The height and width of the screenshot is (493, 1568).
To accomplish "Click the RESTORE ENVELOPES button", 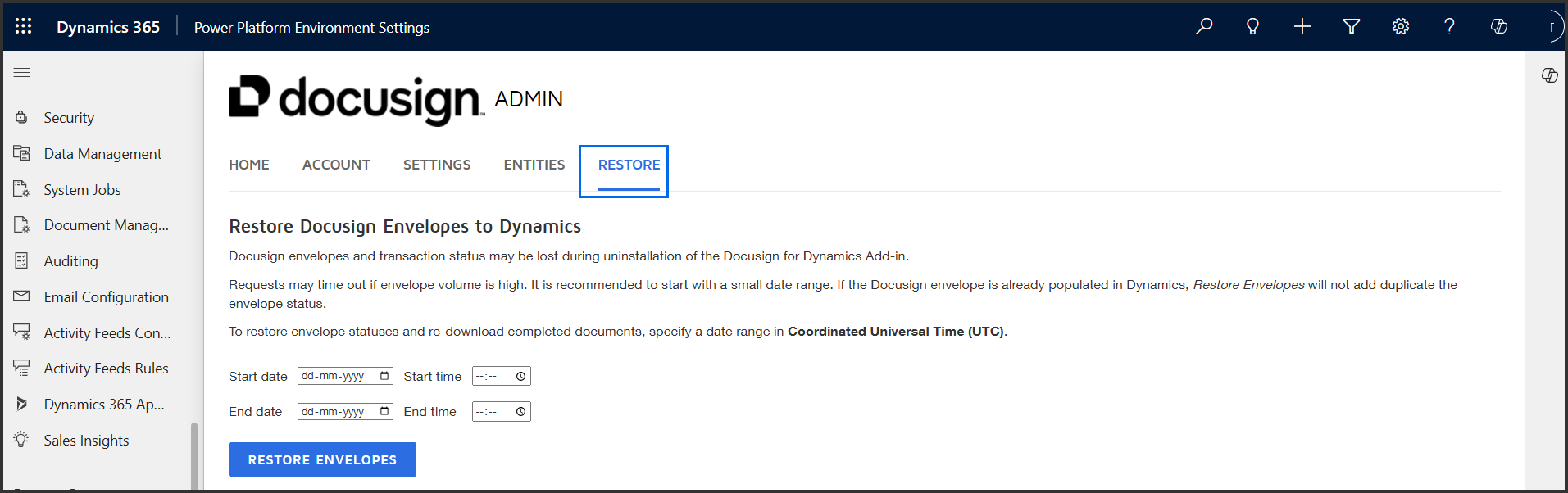I will click(x=322, y=459).
